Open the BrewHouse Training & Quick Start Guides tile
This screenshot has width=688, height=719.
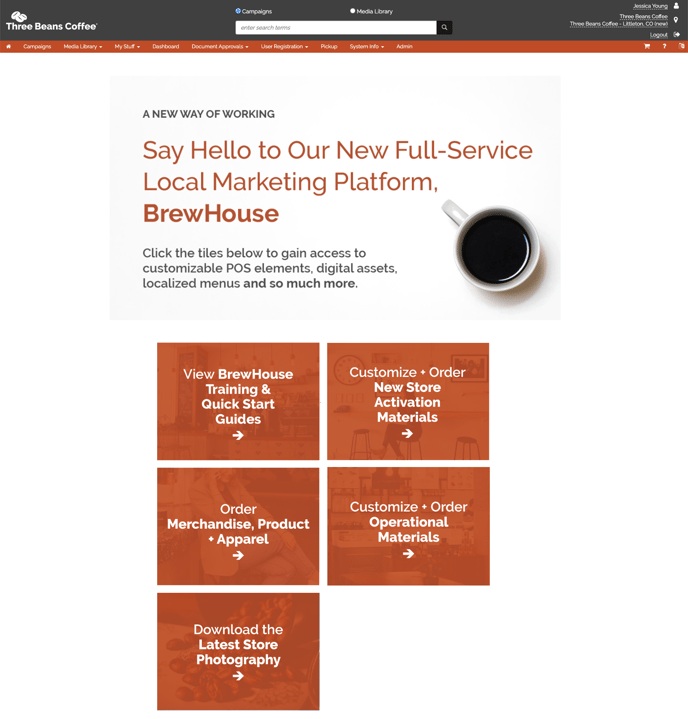point(238,401)
